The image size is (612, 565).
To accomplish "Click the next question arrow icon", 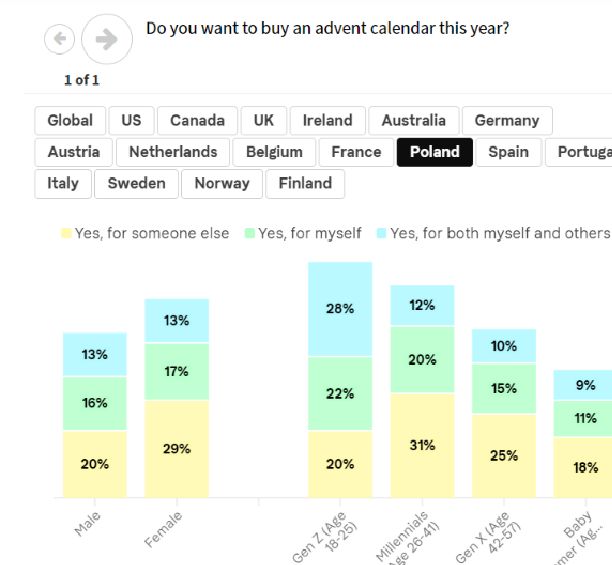I will [106, 40].
